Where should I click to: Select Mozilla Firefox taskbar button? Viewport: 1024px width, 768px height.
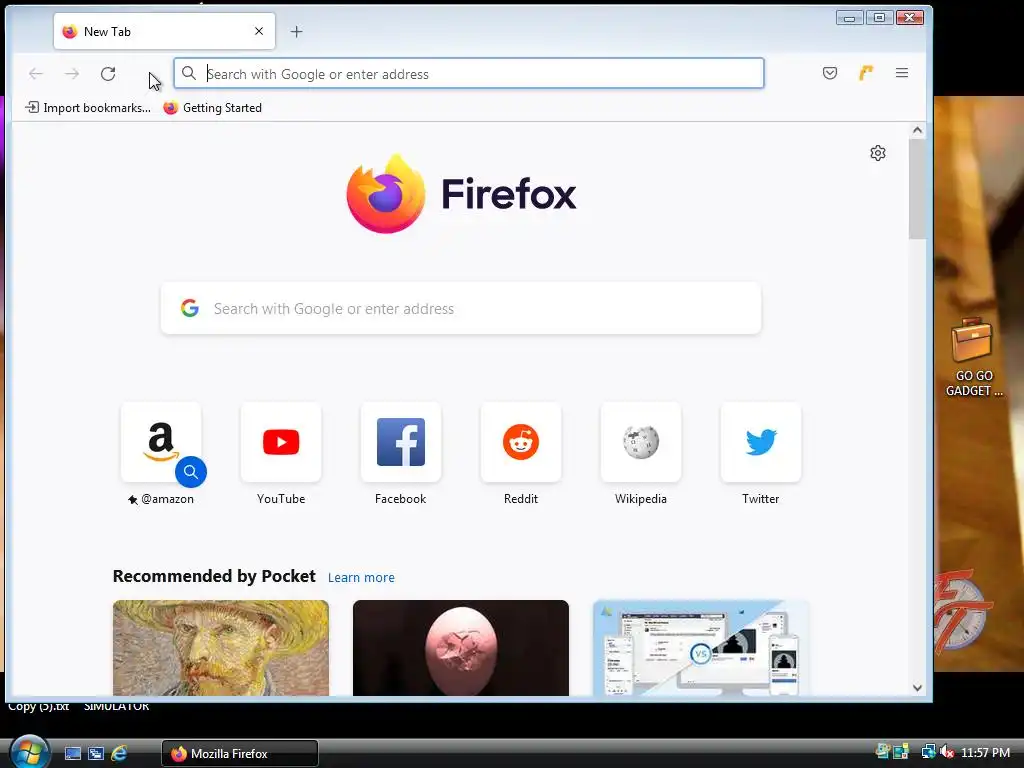(x=240, y=754)
